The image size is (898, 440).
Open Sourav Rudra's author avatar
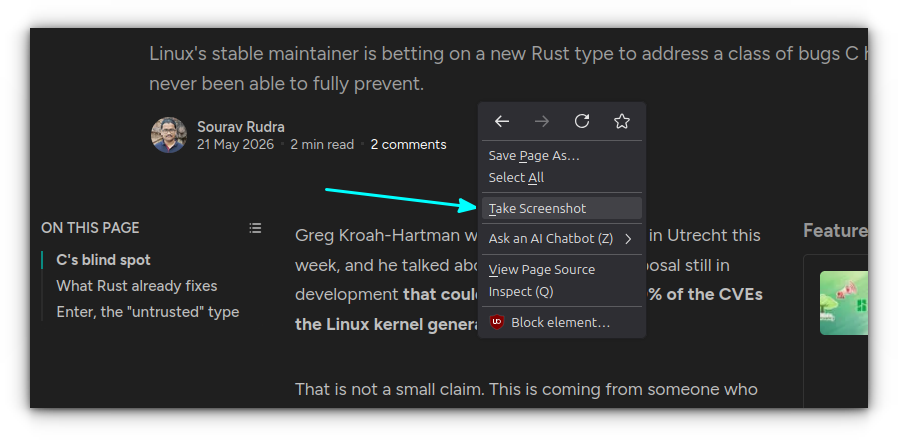coord(169,135)
